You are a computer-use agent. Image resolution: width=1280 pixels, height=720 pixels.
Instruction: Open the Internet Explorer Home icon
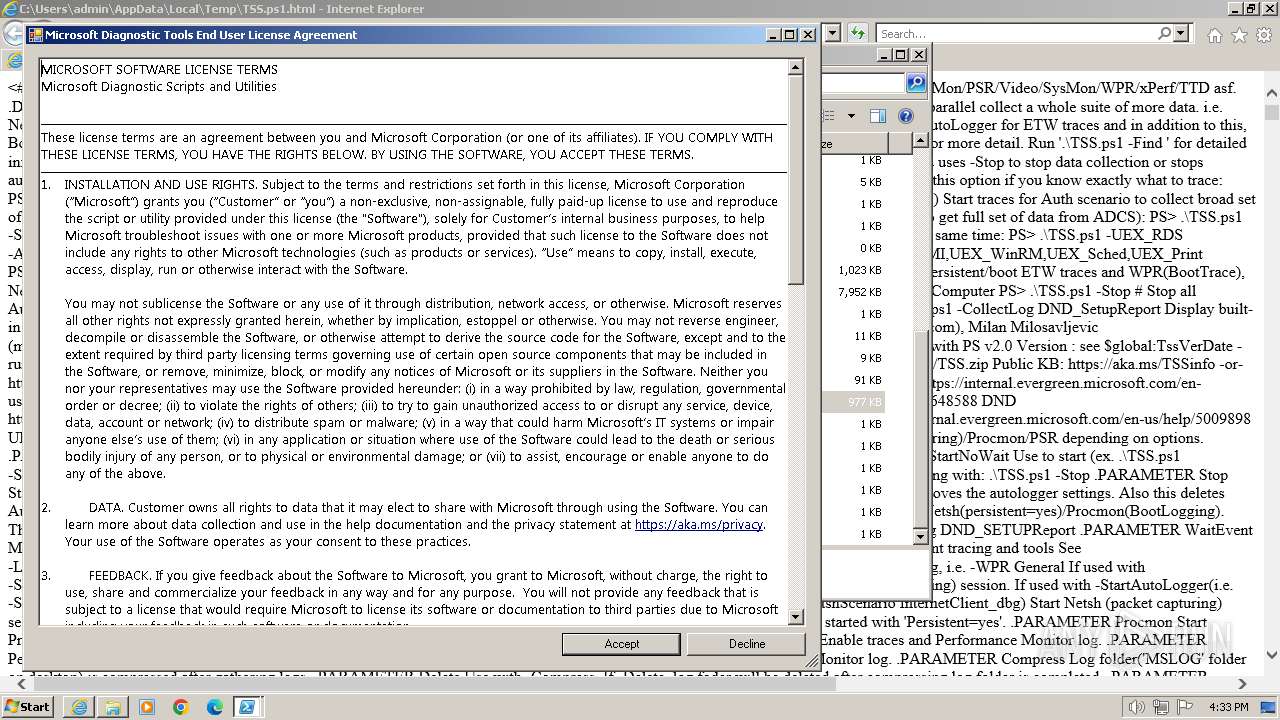(x=1214, y=35)
